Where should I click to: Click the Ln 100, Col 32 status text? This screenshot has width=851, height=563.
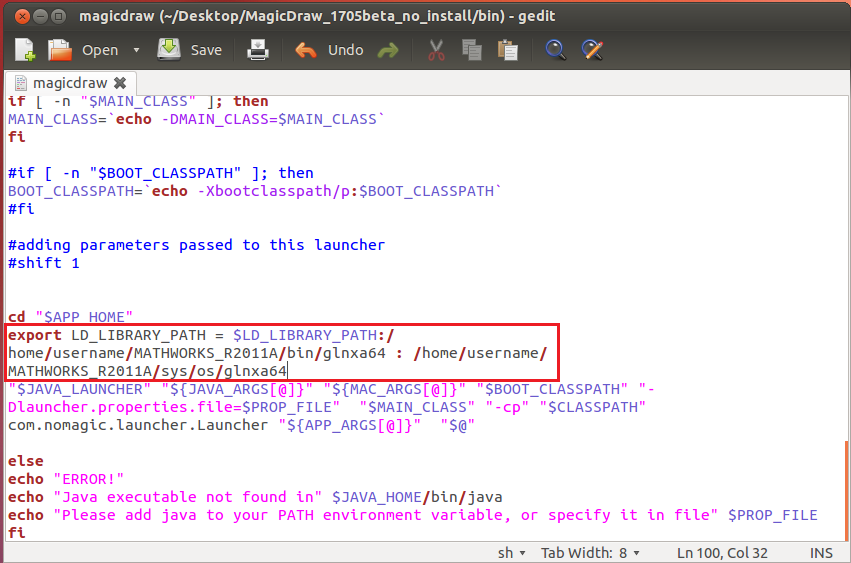[x=722, y=553]
